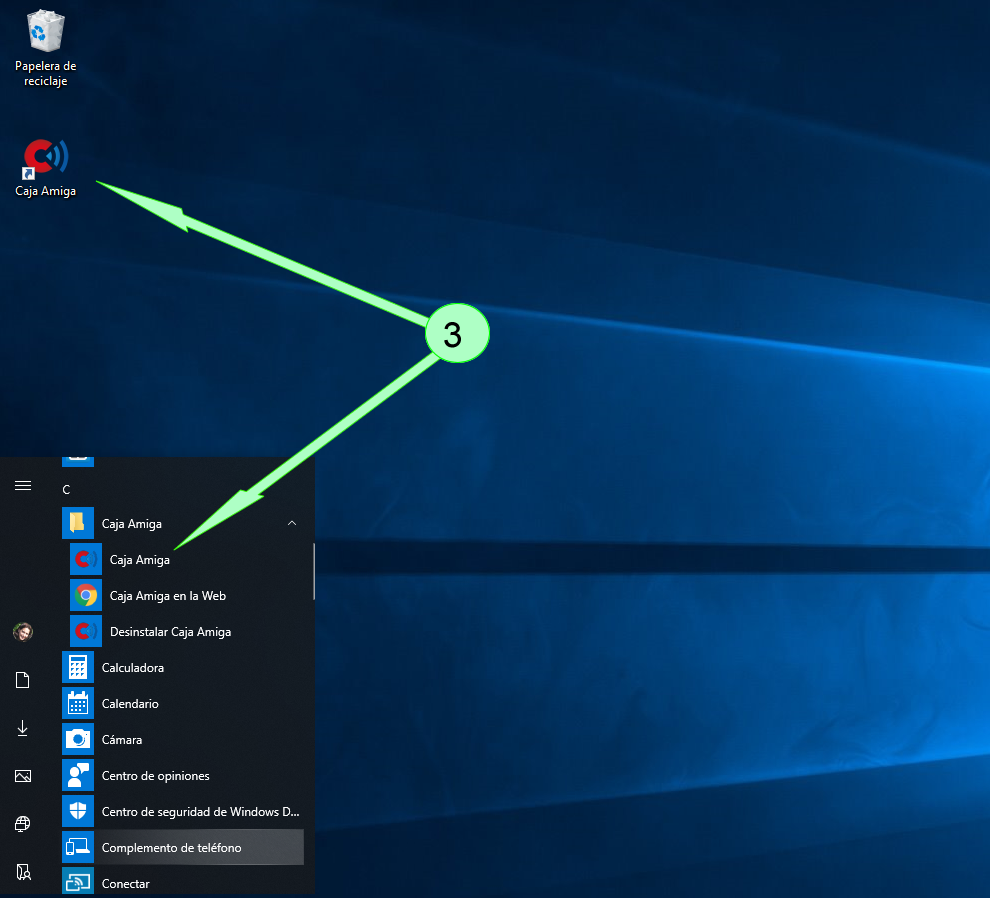Viewport: 990px width, 898px height.
Task: Open Centro de opiniones
Action: (x=154, y=775)
